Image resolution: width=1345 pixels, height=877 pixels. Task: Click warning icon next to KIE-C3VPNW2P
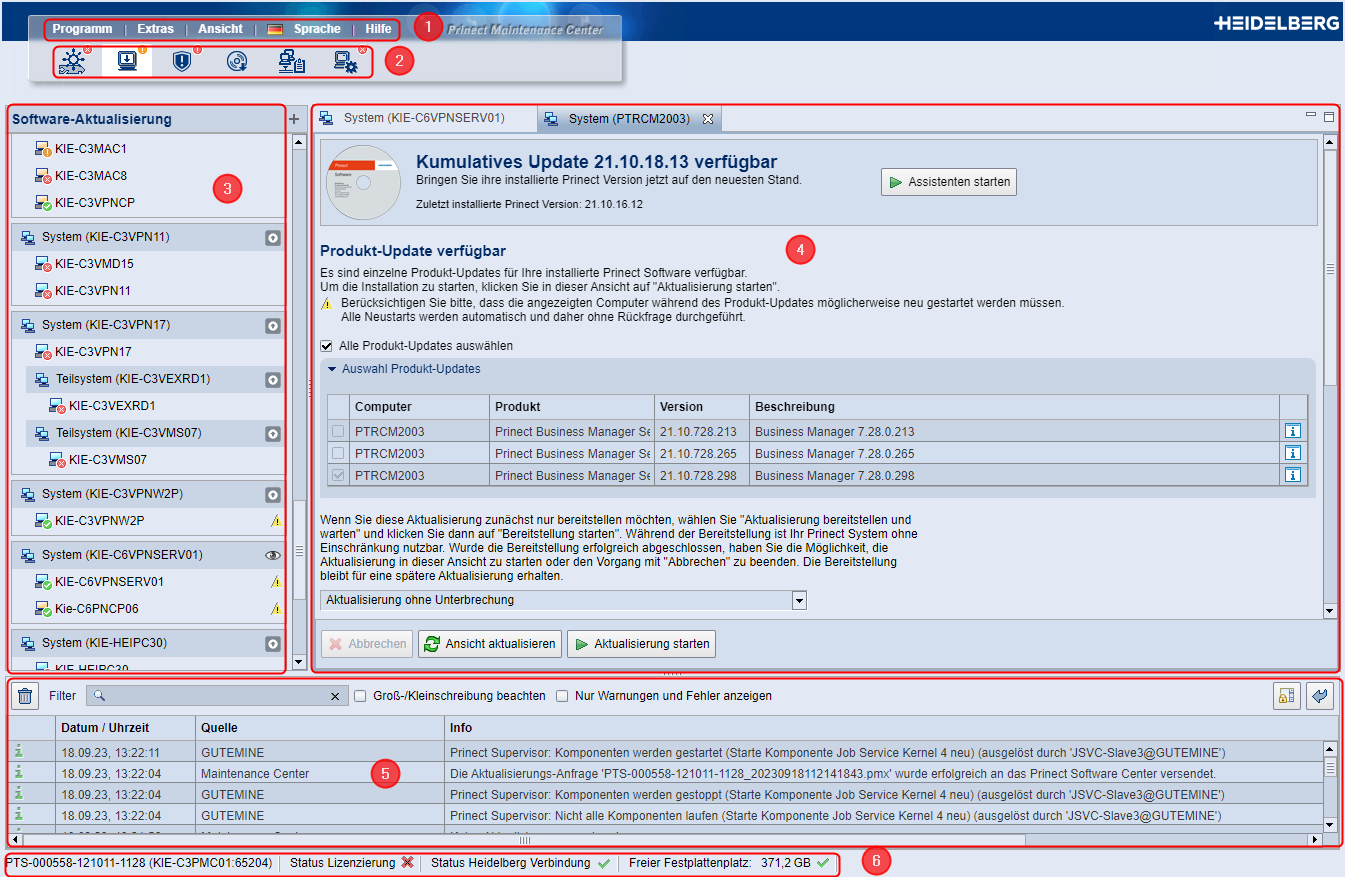(276, 521)
